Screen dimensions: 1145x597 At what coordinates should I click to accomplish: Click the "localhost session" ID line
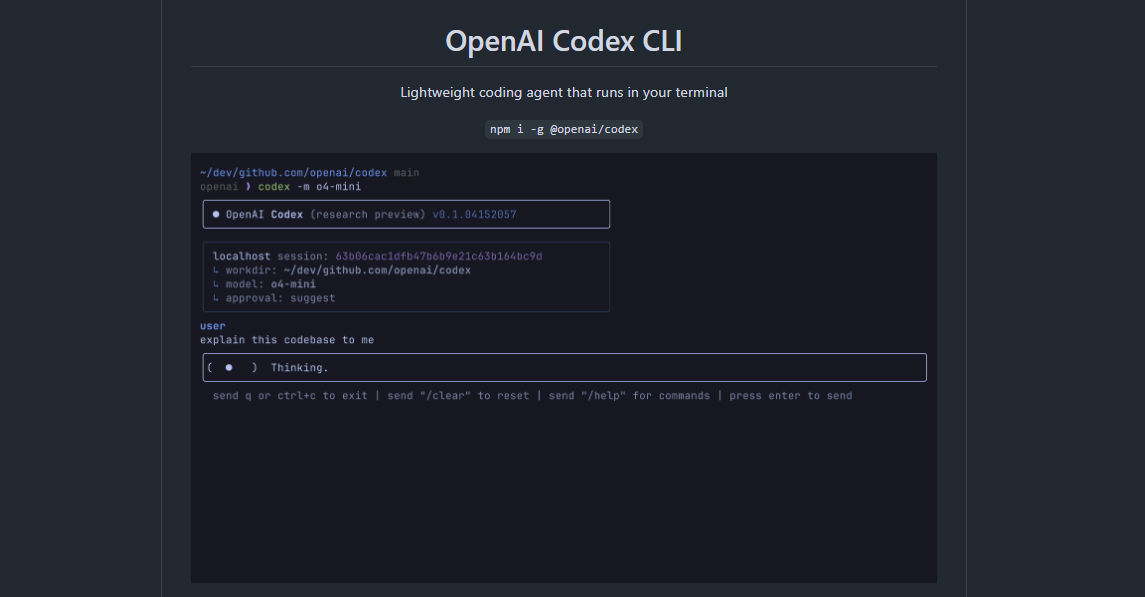pos(378,256)
